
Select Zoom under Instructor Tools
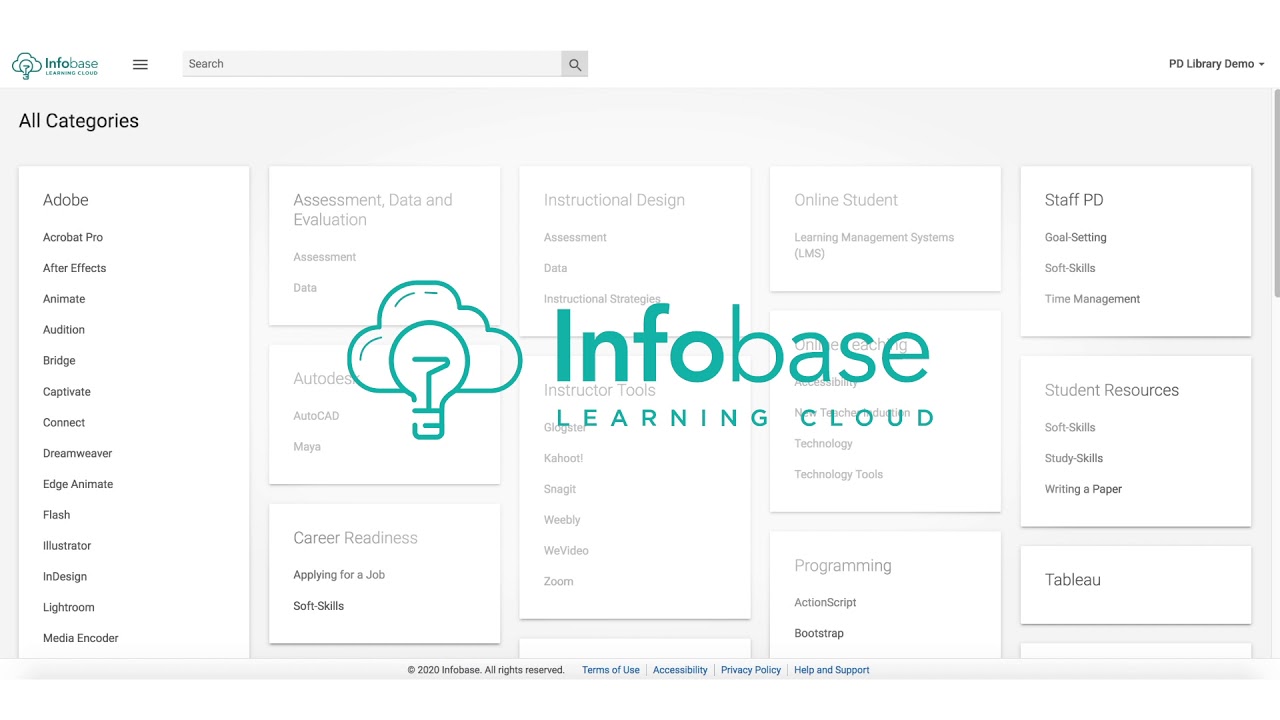pos(559,582)
